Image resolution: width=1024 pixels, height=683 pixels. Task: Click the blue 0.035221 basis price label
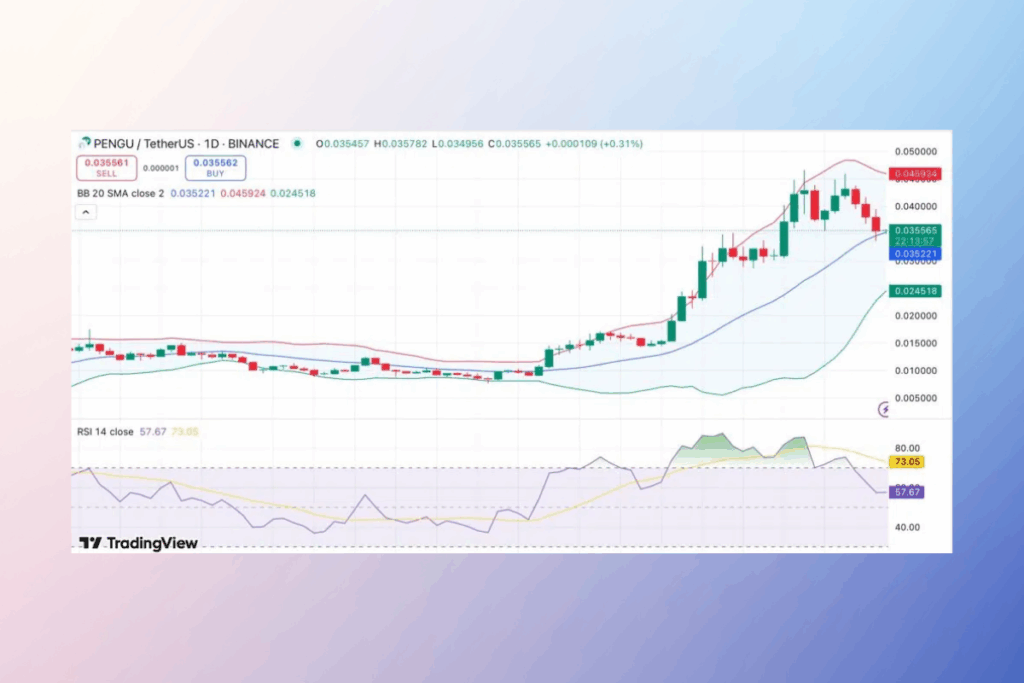point(915,254)
